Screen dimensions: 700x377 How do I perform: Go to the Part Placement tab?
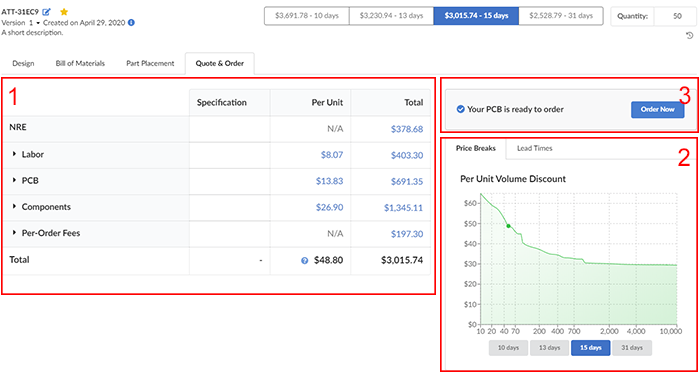click(150, 63)
